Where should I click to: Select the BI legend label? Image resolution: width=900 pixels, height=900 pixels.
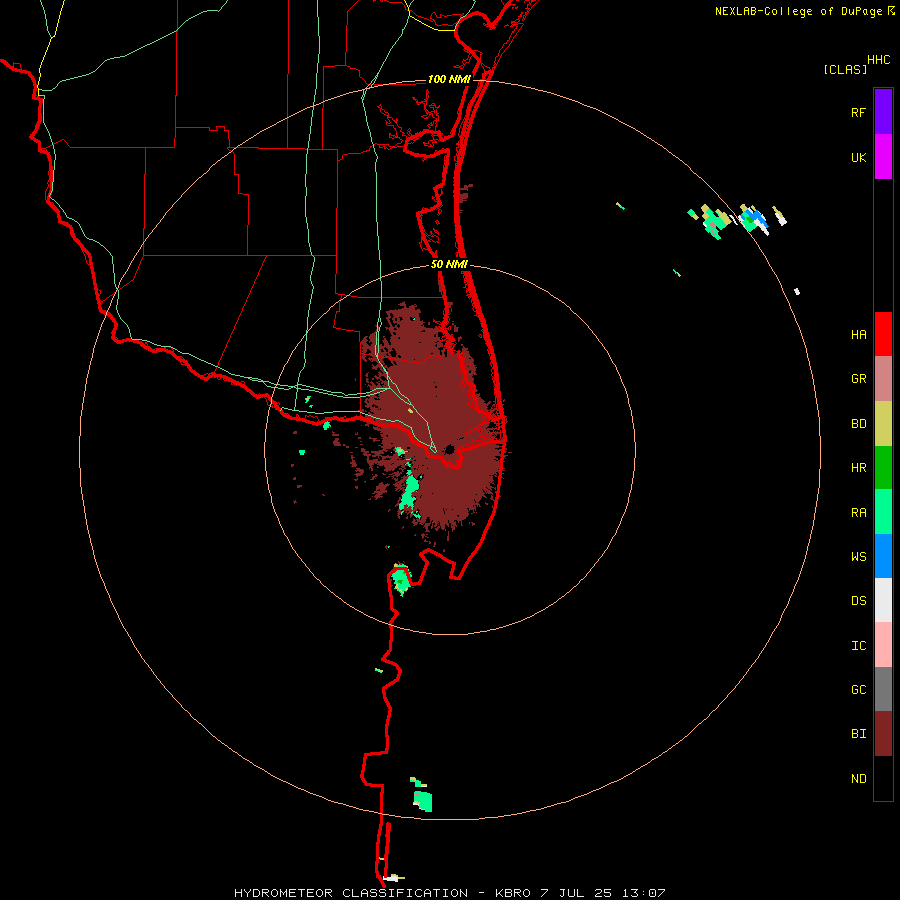tap(858, 734)
